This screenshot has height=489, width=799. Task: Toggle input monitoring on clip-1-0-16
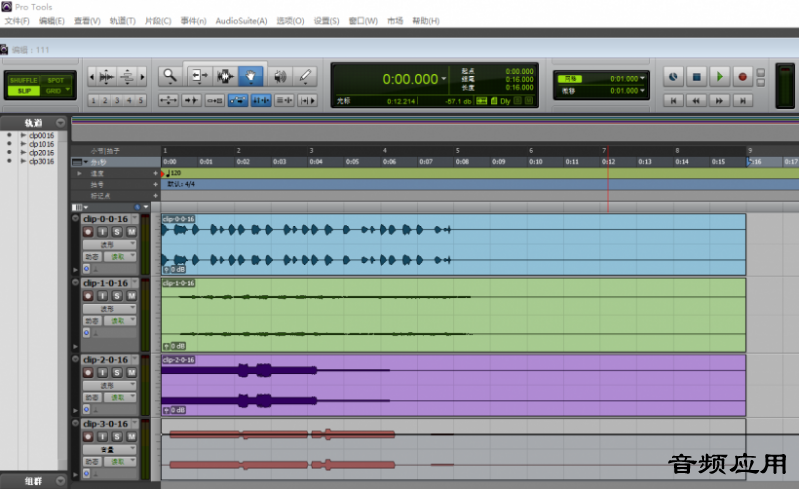tap(102, 296)
